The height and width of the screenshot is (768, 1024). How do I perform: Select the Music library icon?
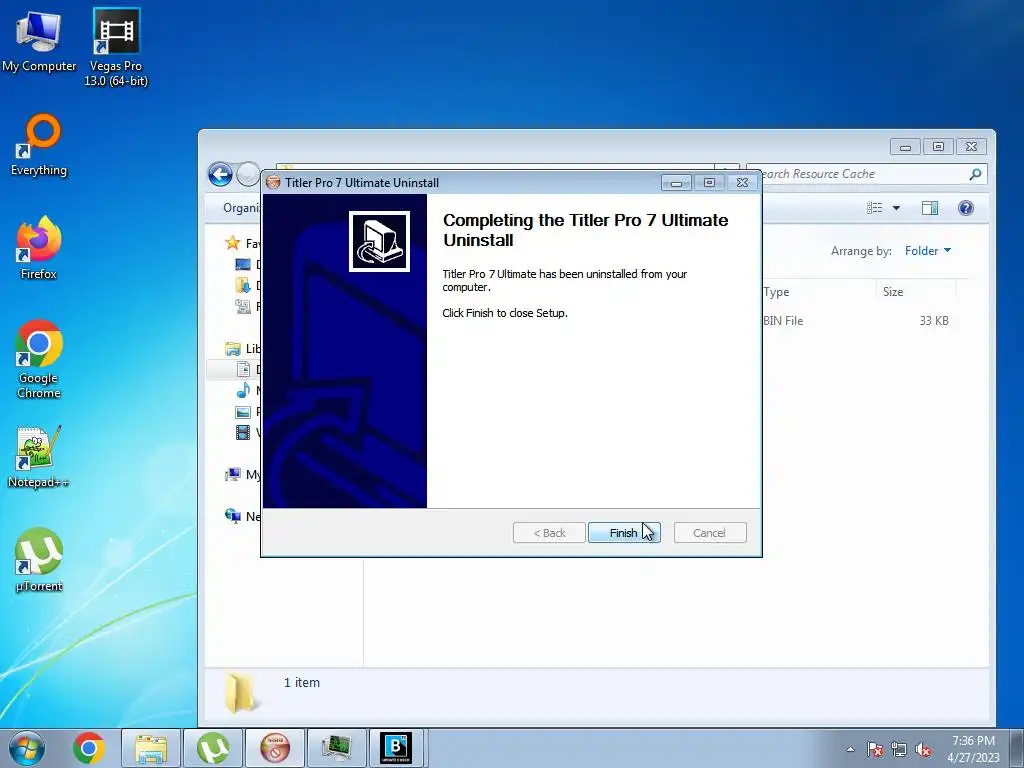coord(243,391)
